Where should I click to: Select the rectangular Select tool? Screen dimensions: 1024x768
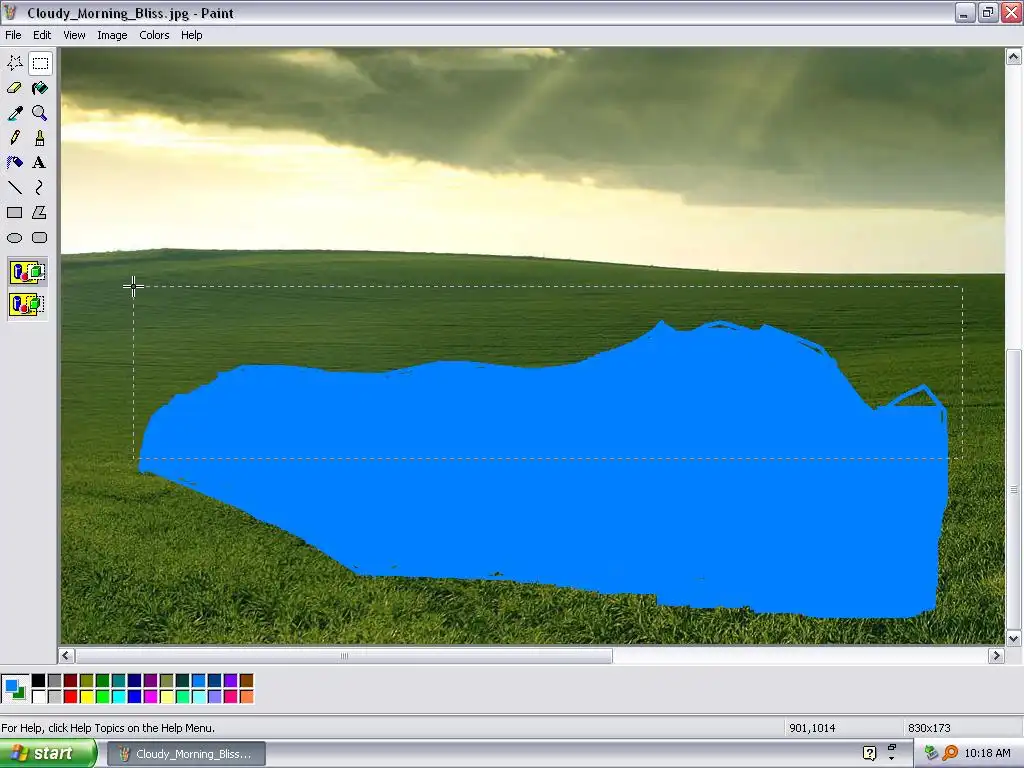40,63
